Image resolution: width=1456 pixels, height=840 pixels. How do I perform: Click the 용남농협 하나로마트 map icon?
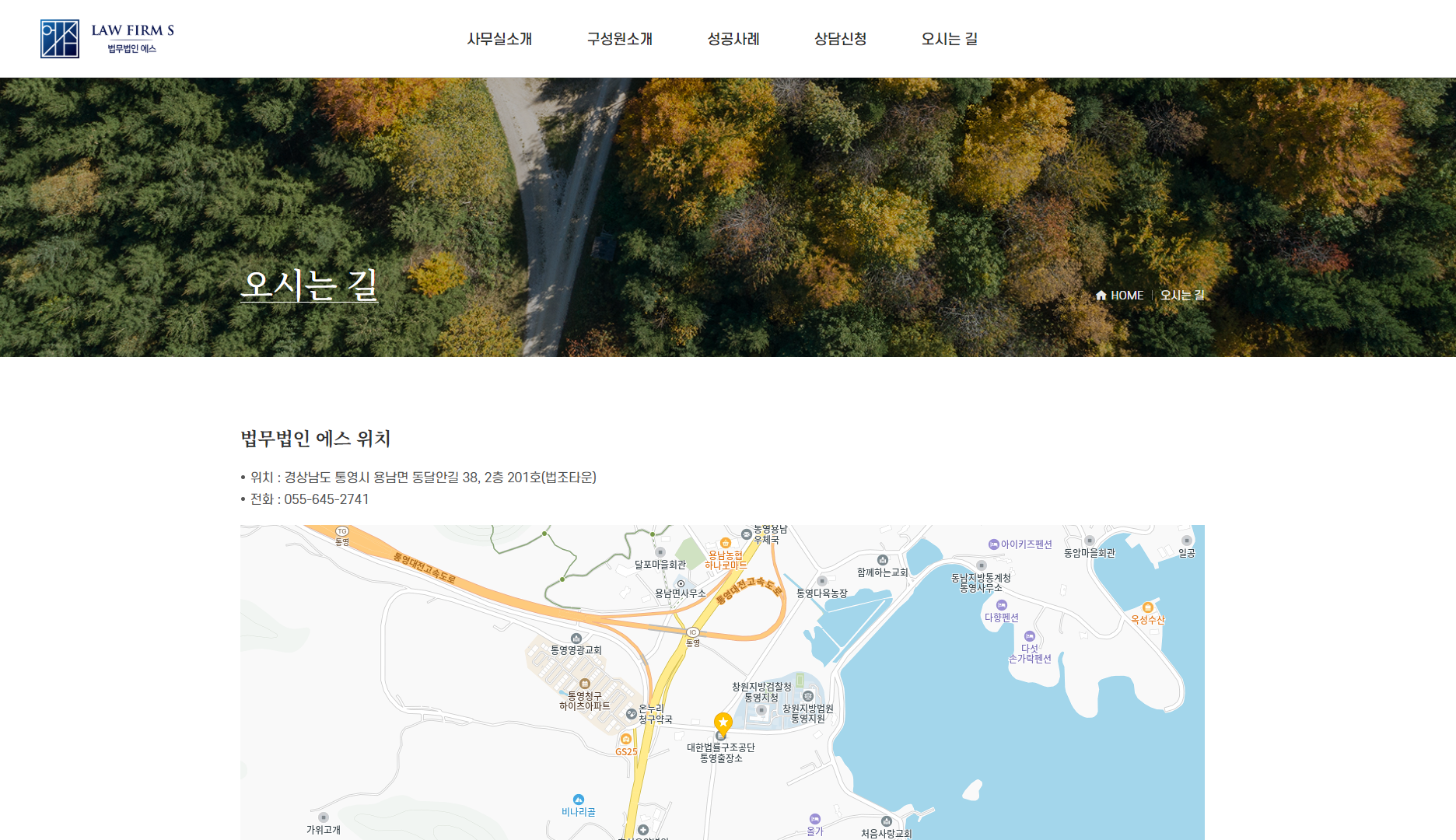click(x=726, y=543)
